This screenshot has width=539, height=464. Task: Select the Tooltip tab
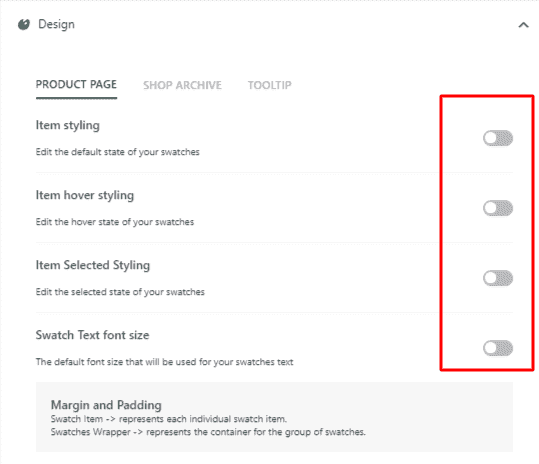[270, 85]
